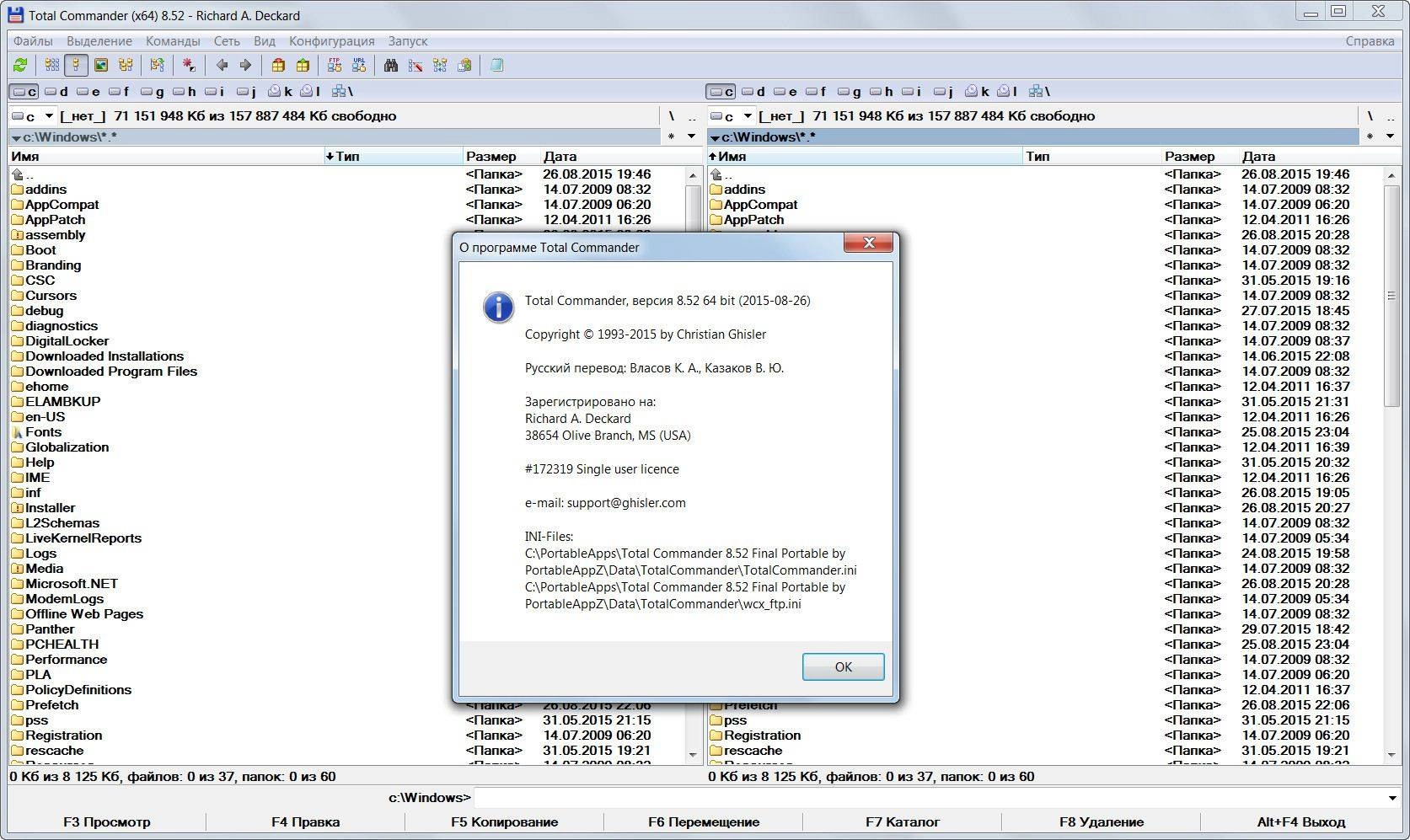This screenshot has height=840, width=1410.
Task: Select drive h in right panel drive bar
Action: tap(882, 91)
